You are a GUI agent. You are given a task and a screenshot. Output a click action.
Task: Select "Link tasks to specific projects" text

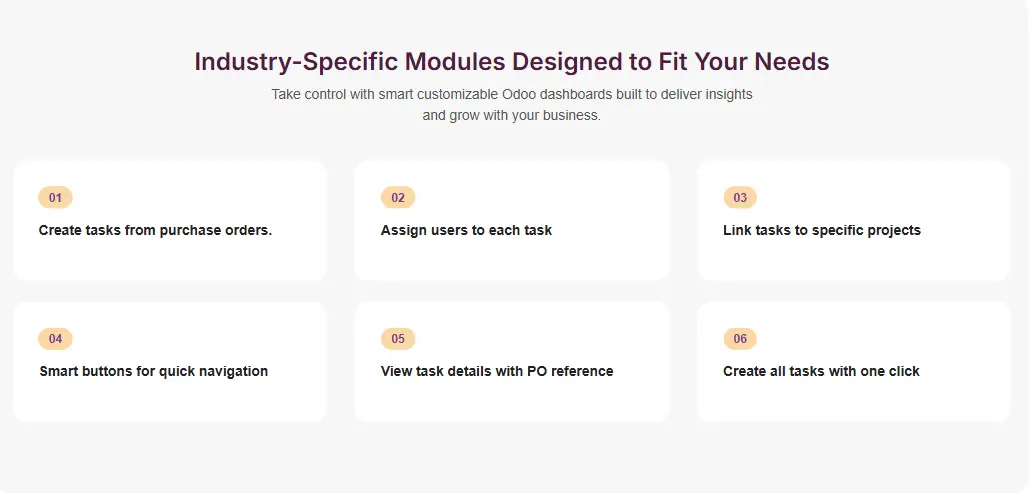coord(821,230)
